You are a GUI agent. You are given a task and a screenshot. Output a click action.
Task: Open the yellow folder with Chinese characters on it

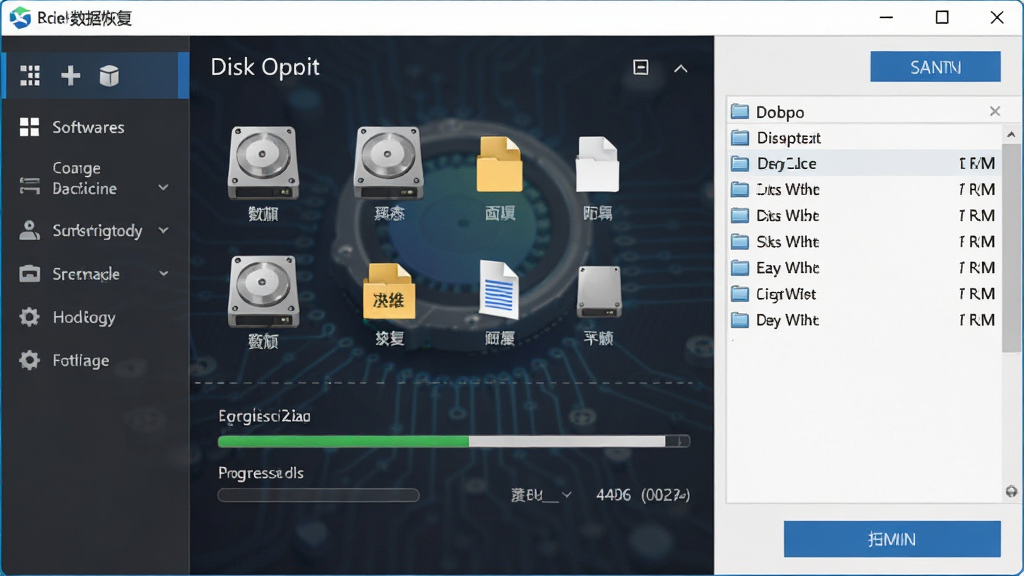pyautogui.click(x=389, y=291)
